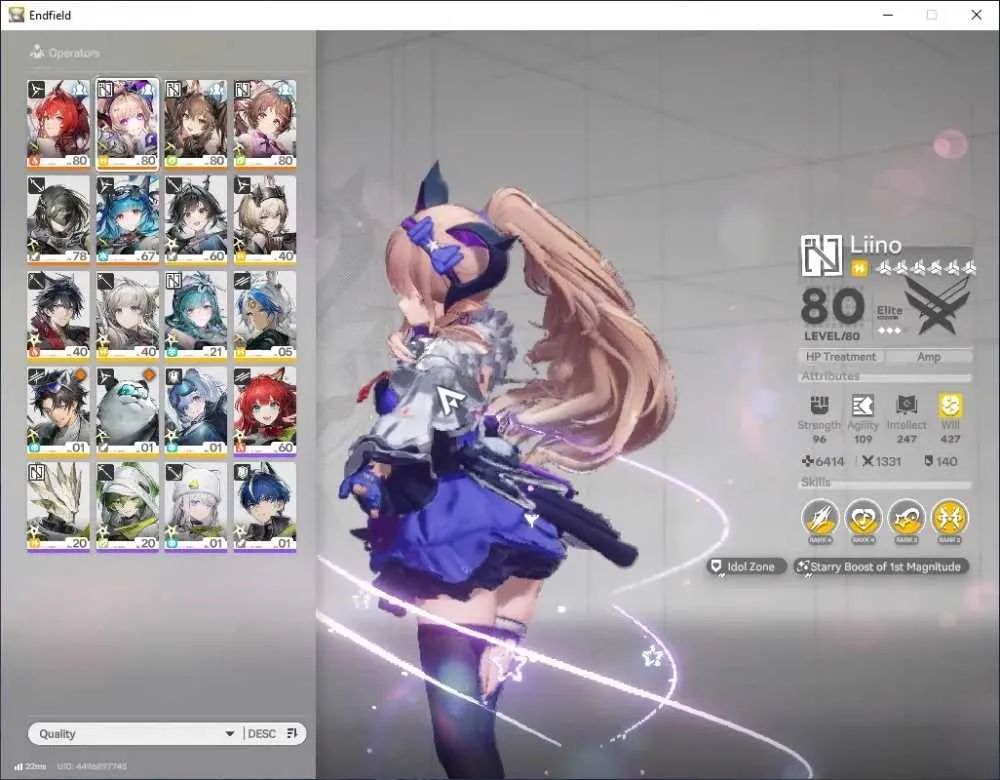Open the fully yellow ultimate skill icon
Image resolution: width=1000 pixels, height=780 pixels.
coord(950,518)
